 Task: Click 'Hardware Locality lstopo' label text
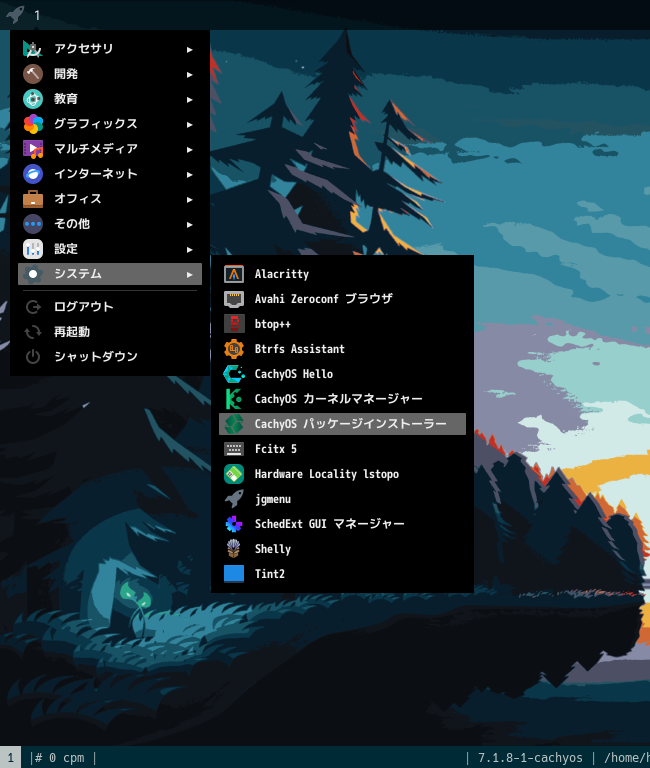327,474
